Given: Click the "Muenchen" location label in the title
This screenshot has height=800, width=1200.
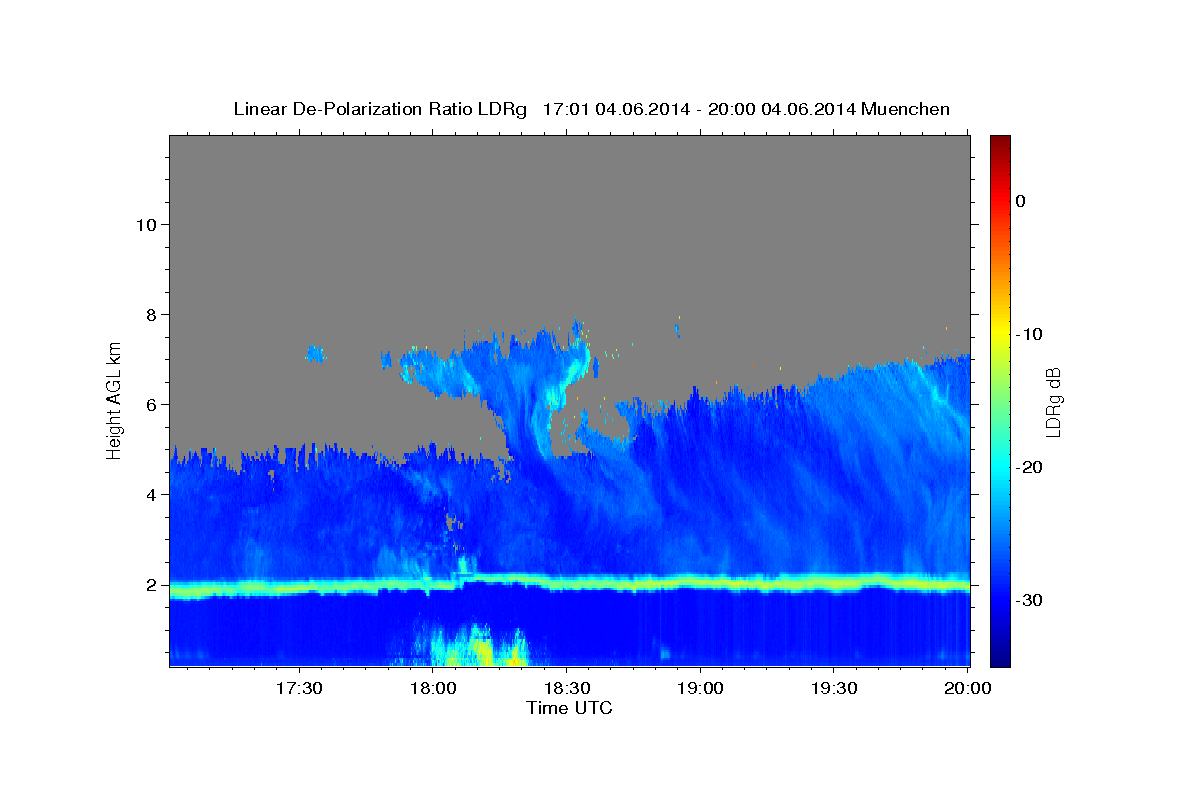Looking at the screenshot, I should pos(906,109).
